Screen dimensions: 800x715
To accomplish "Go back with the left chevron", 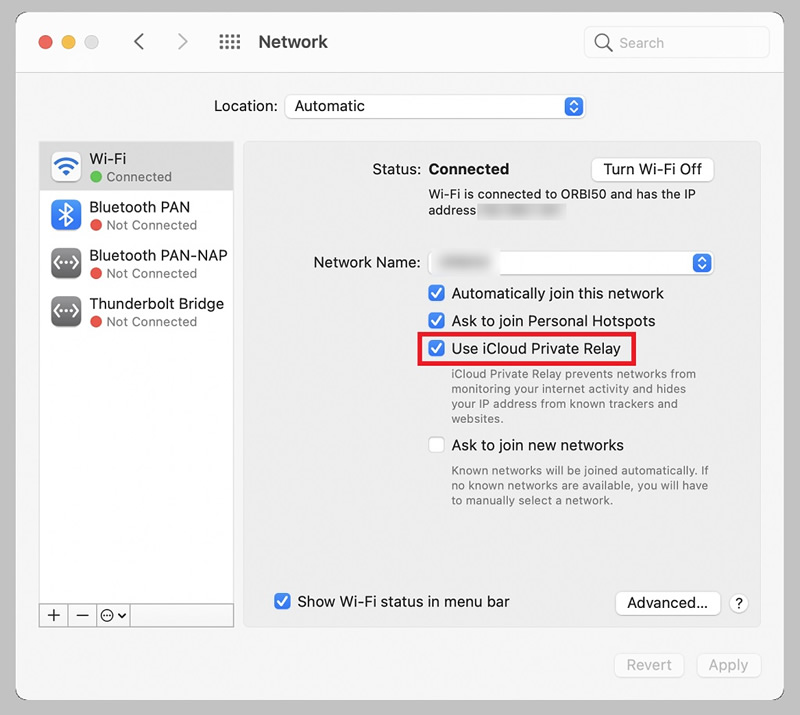I will pos(139,42).
